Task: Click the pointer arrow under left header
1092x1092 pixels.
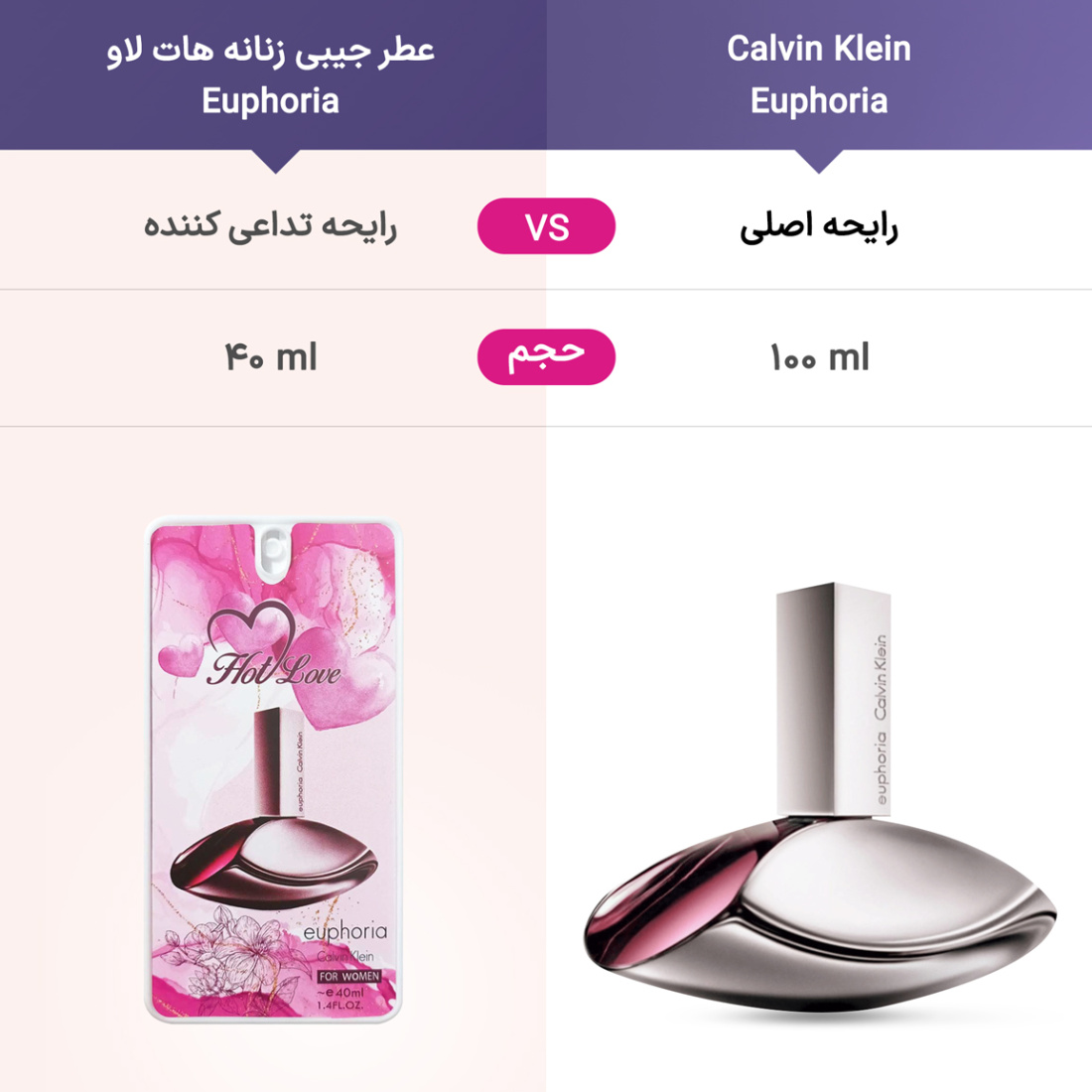Action: [x=276, y=161]
